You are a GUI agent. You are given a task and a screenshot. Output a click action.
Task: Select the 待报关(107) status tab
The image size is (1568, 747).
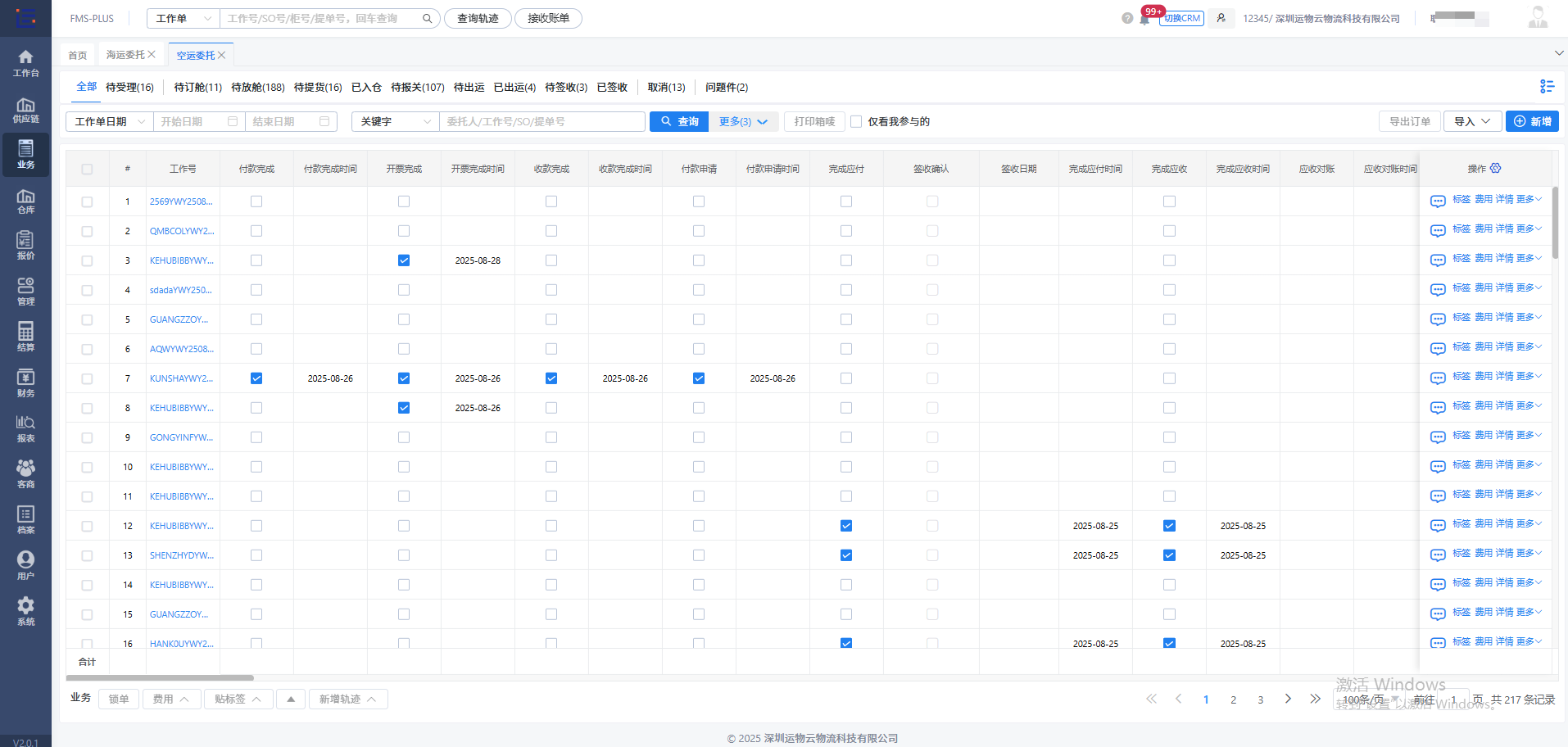pyautogui.click(x=418, y=87)
